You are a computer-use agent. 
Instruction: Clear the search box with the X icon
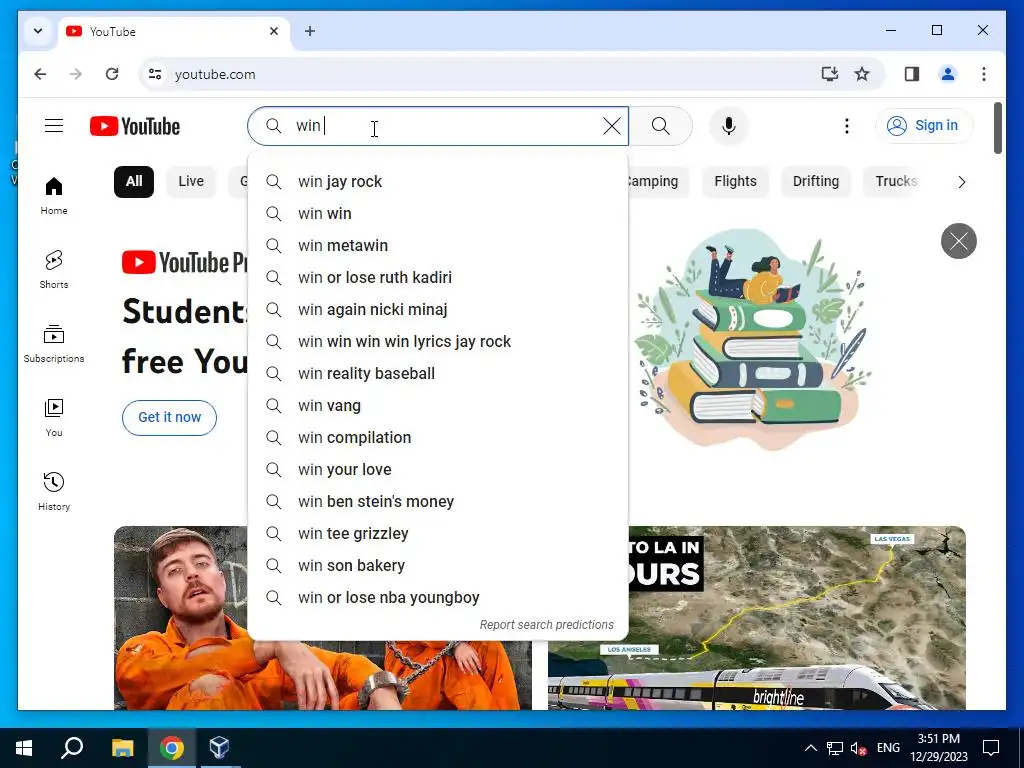click(x=612, y=125)
